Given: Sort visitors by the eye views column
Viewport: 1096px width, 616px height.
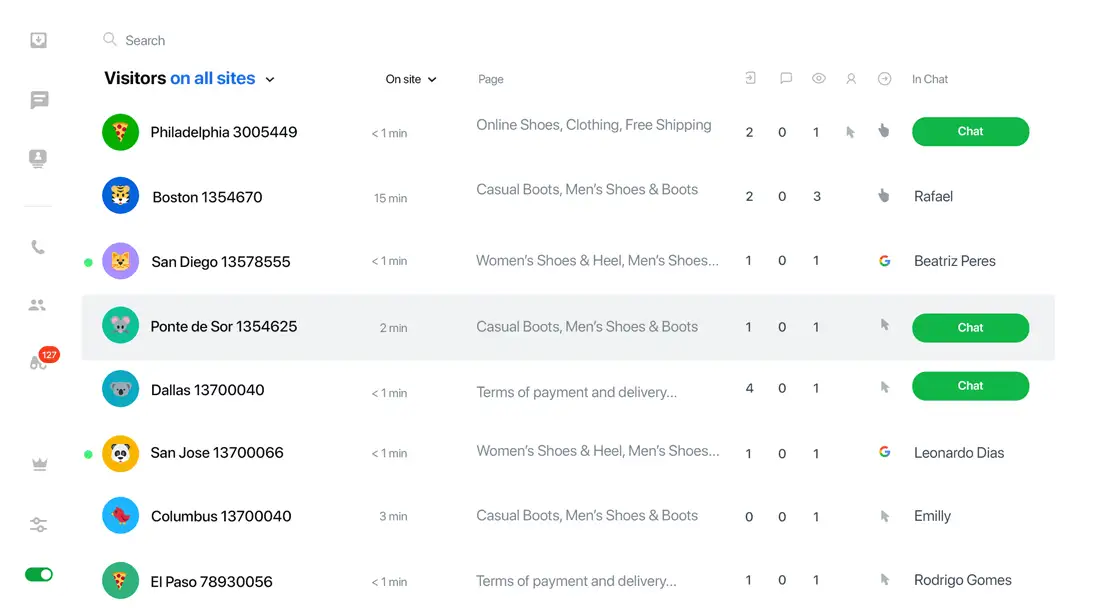Looking at the screenshot, I should coord(818,78).
